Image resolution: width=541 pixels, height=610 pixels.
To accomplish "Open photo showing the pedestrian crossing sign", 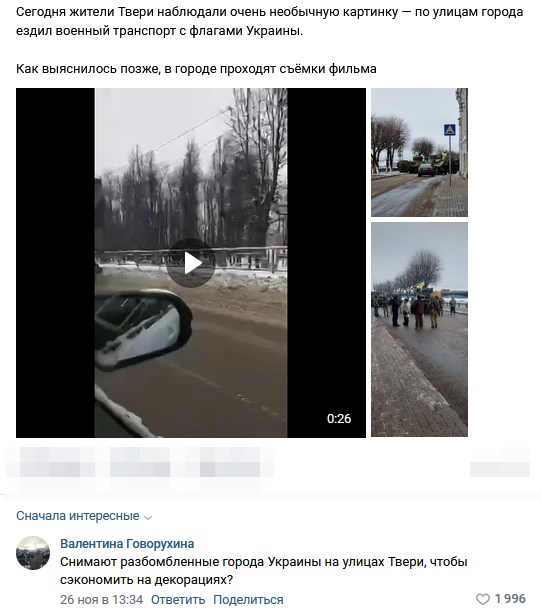I will tap(419, 152).
